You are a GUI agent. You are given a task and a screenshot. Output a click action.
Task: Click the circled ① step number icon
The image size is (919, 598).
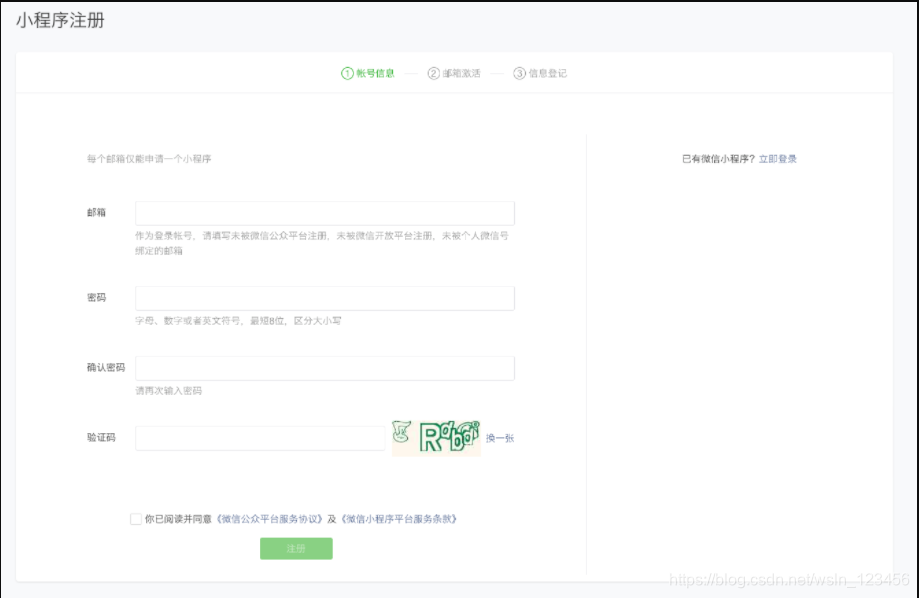(348, 72)
